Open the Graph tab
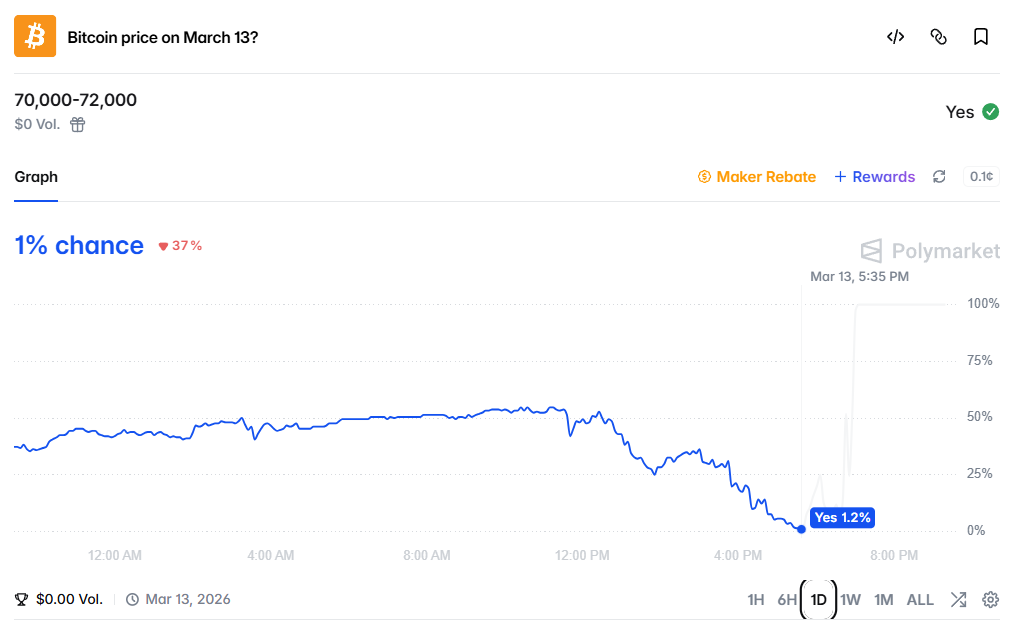 [36, 177]
